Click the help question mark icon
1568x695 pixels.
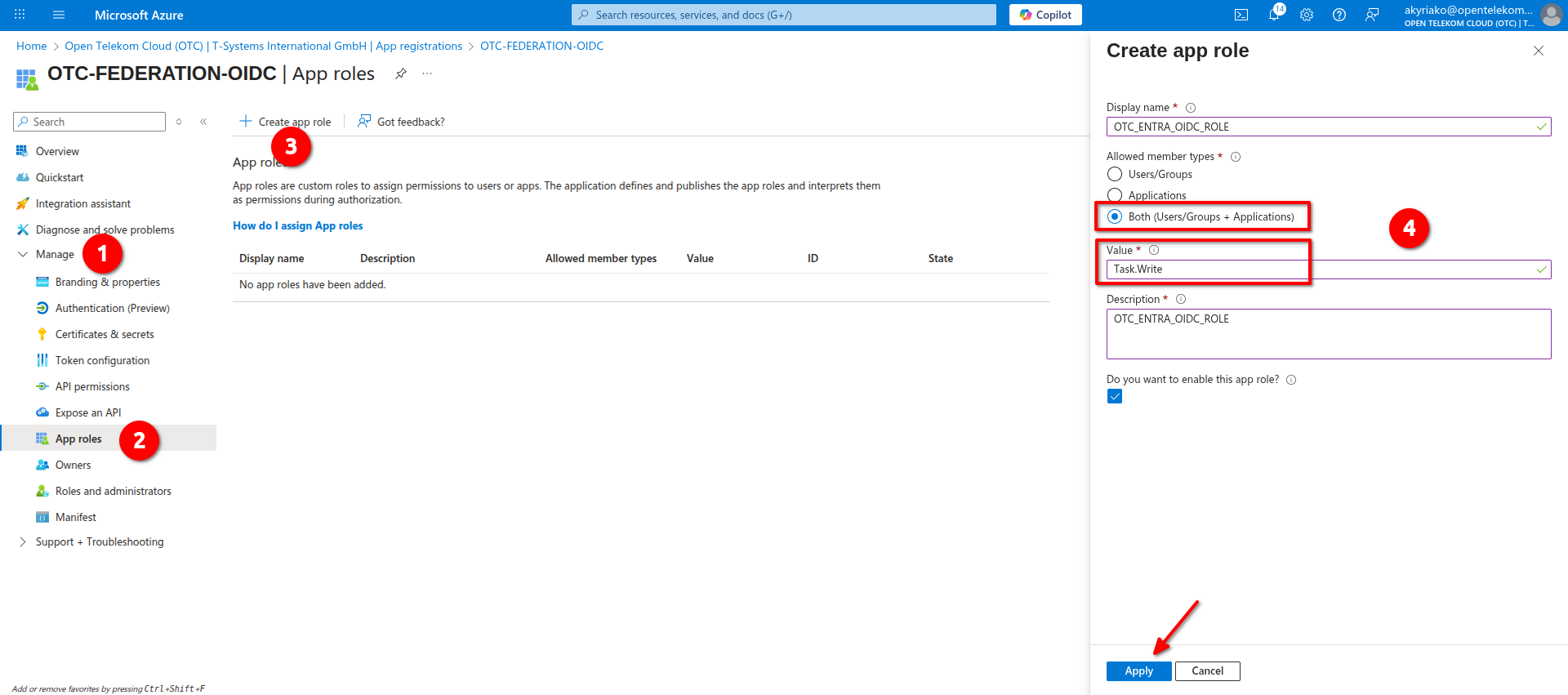(1339, 15)
